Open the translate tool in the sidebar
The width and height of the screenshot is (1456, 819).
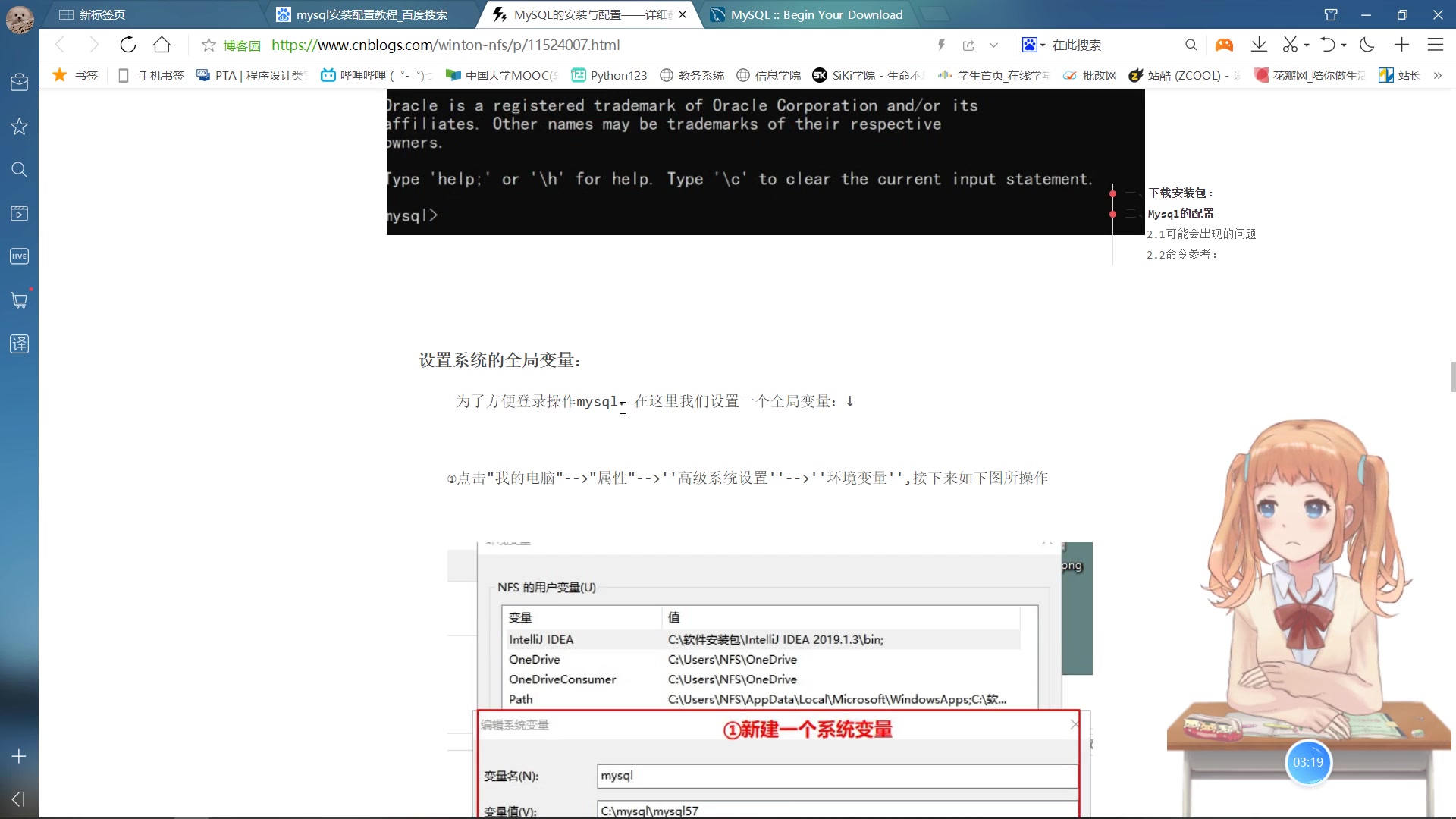tap(19, 344)
